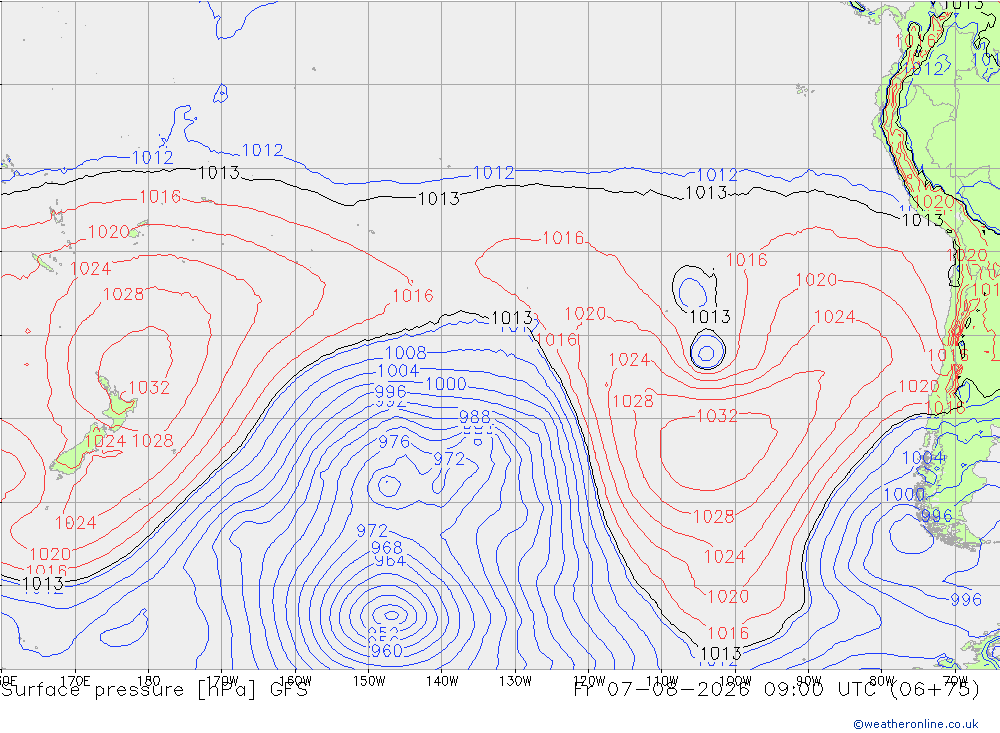Select the 150W longitude axis label
This screenshot has width=1000, height=733.
(369, 681)
